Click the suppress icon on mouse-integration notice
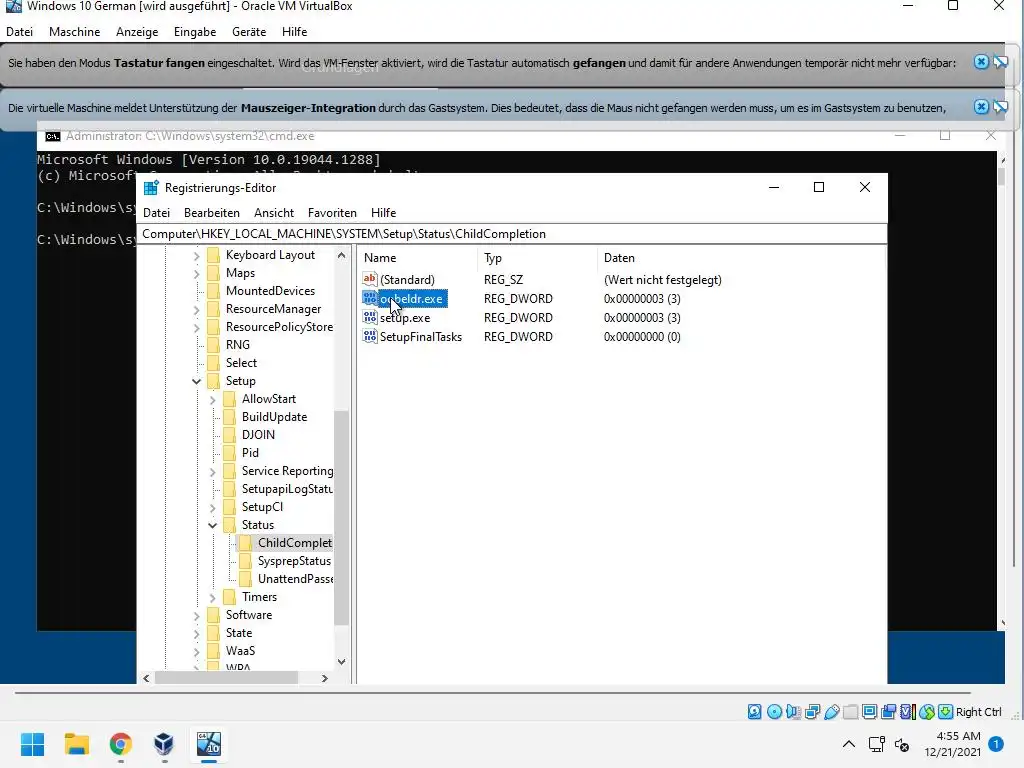This screenshot has width=1024, height=768. tap(1000, 106)
